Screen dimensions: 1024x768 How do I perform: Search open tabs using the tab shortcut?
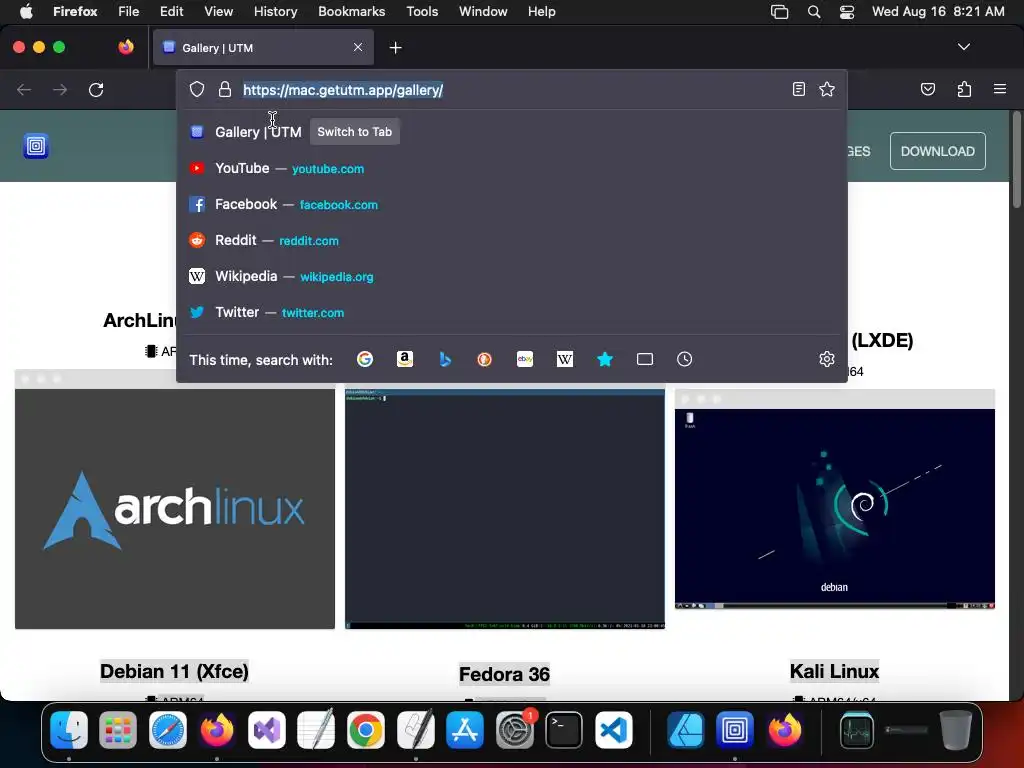(x=645, y=359)
